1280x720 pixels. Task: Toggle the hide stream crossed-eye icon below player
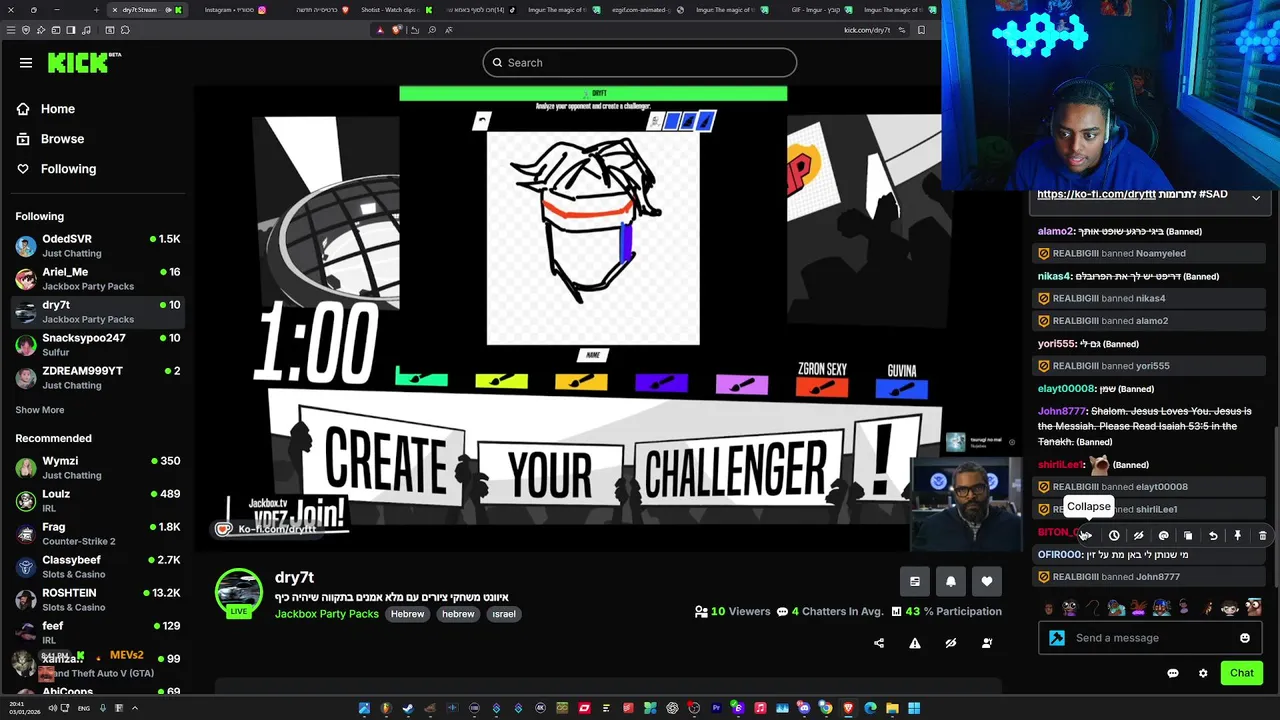(x=951, y=643)
